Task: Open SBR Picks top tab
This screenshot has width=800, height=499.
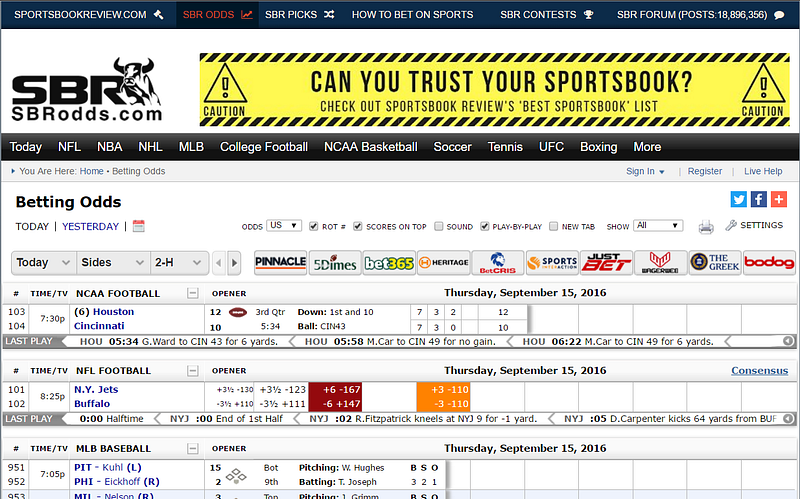Action: (x=299, y=15)
